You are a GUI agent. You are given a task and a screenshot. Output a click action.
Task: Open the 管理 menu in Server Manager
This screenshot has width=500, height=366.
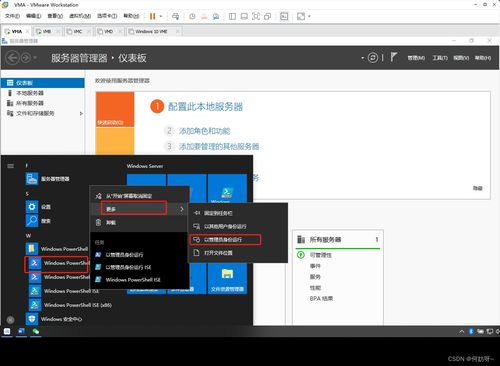(416, 58)
